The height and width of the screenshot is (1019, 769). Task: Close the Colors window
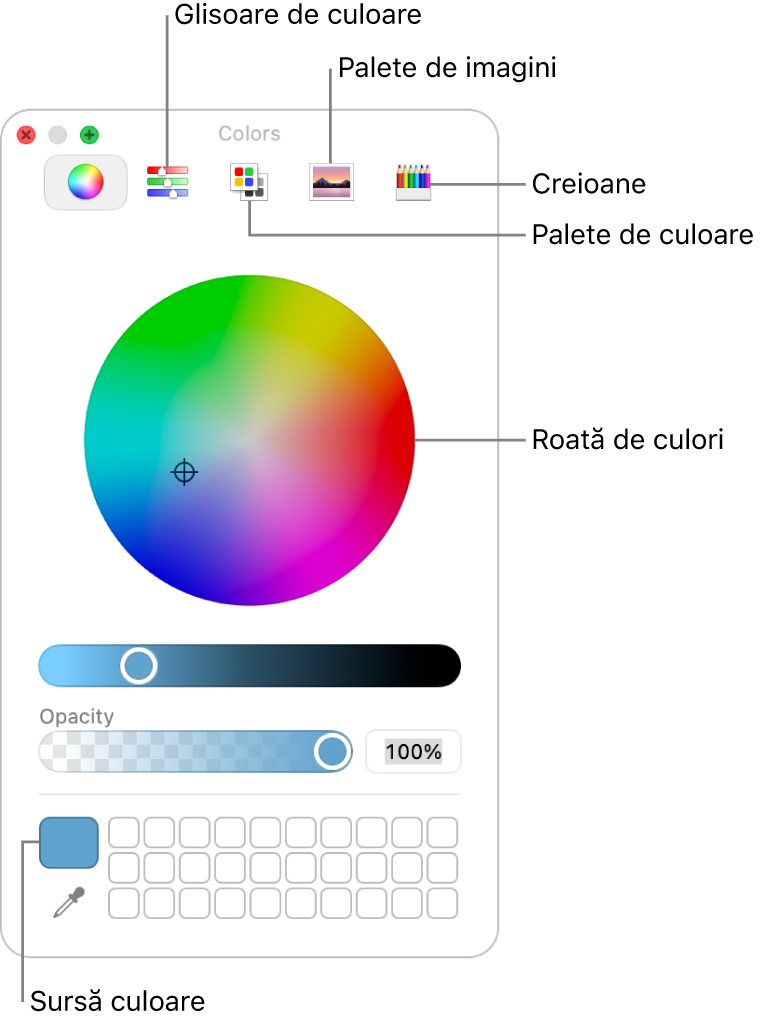click(x=26, y=135)
